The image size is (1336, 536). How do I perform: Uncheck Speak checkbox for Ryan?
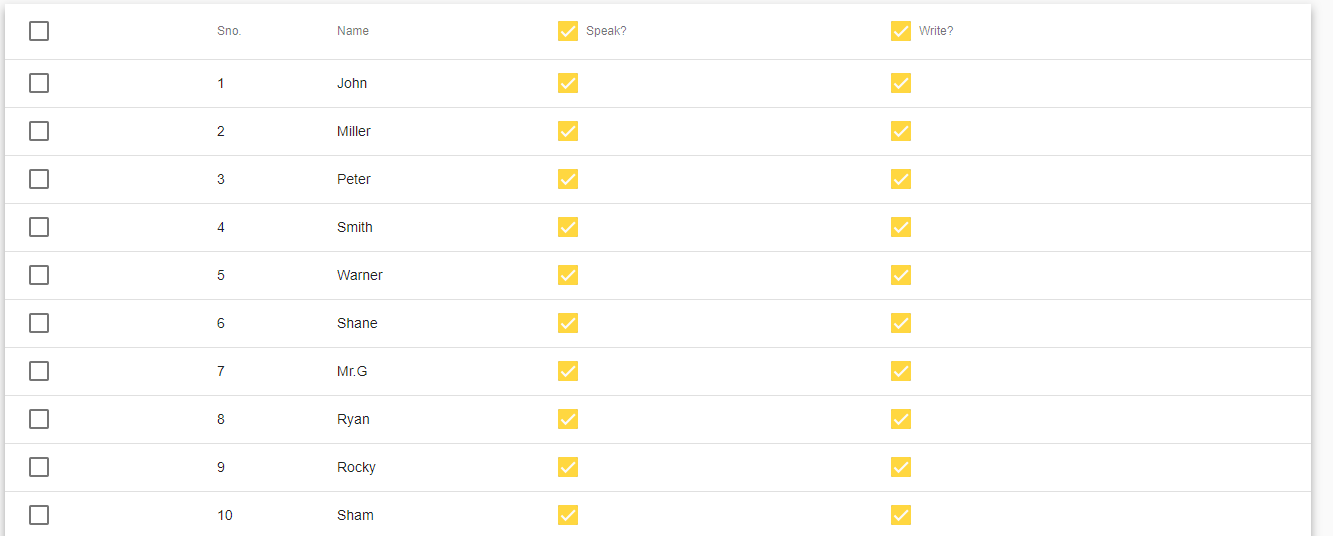[568, 419]
